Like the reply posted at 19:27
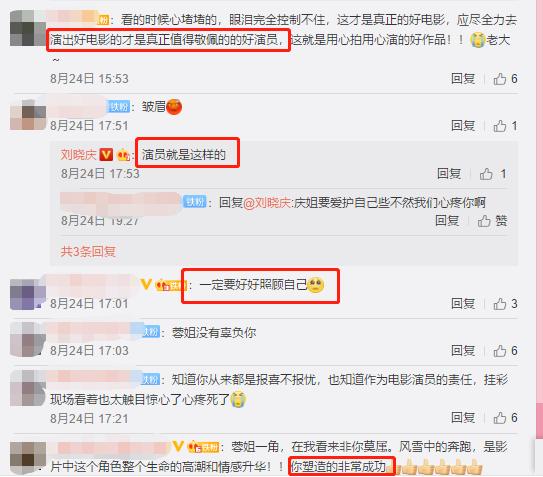This screenshot has width=543, height=477. (x=492, y=221)
